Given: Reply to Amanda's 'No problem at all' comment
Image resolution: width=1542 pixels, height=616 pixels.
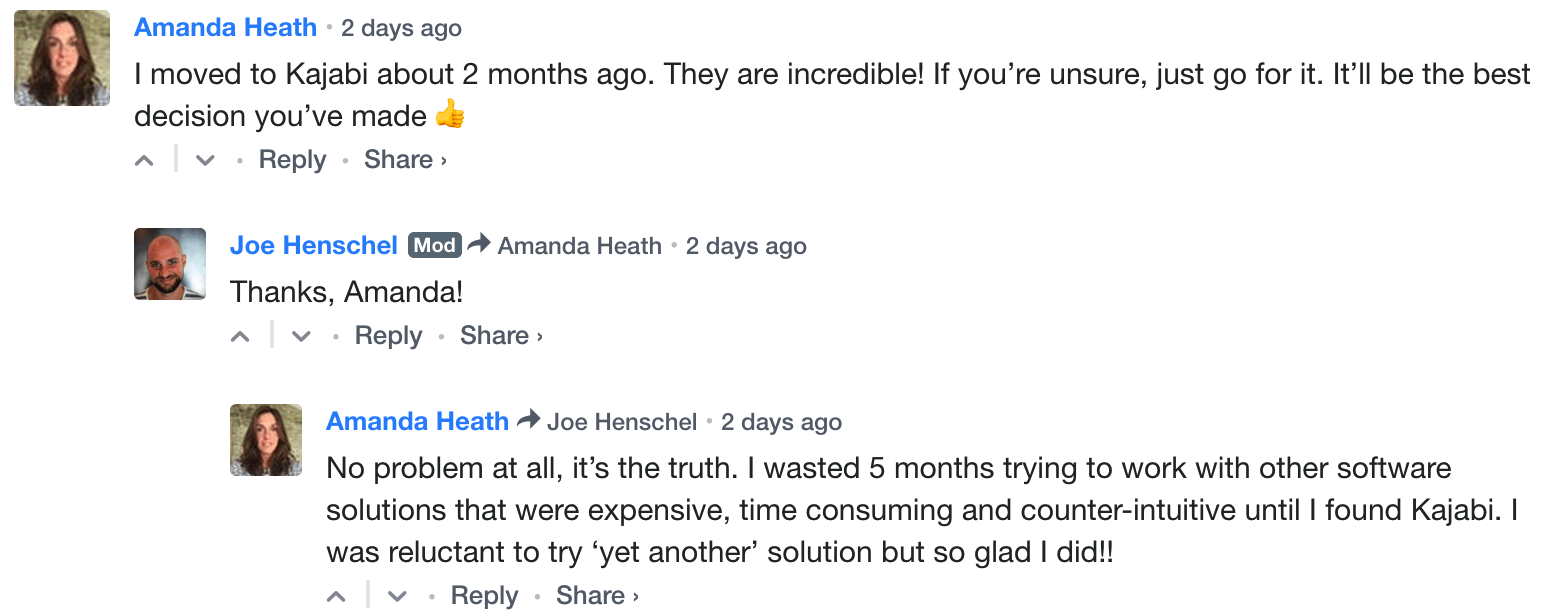Looking at the screenshot, I should click(484, 595).
